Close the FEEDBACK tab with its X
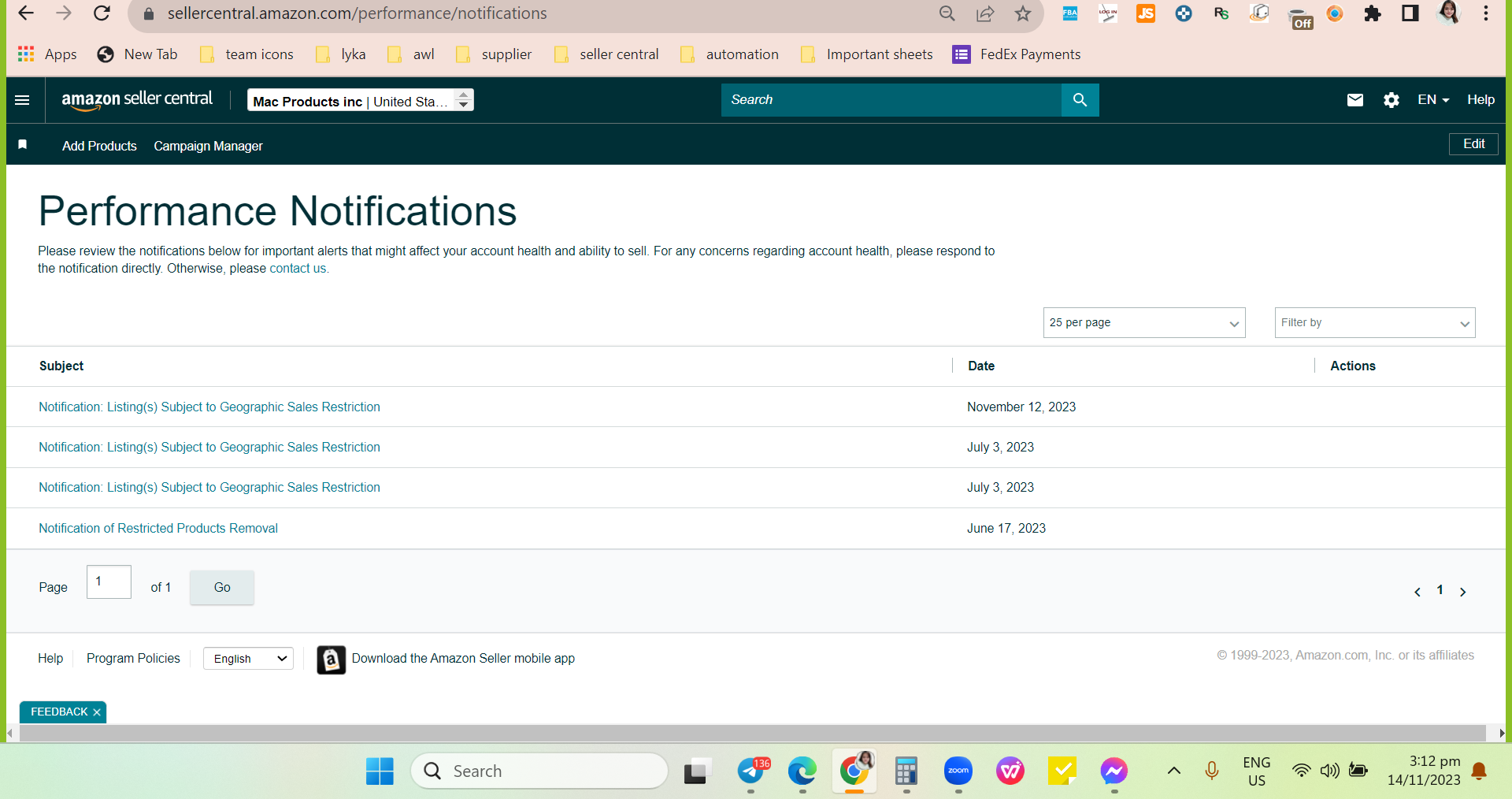The width and height of the screenshot is (1512, 799). pos(97,712)
